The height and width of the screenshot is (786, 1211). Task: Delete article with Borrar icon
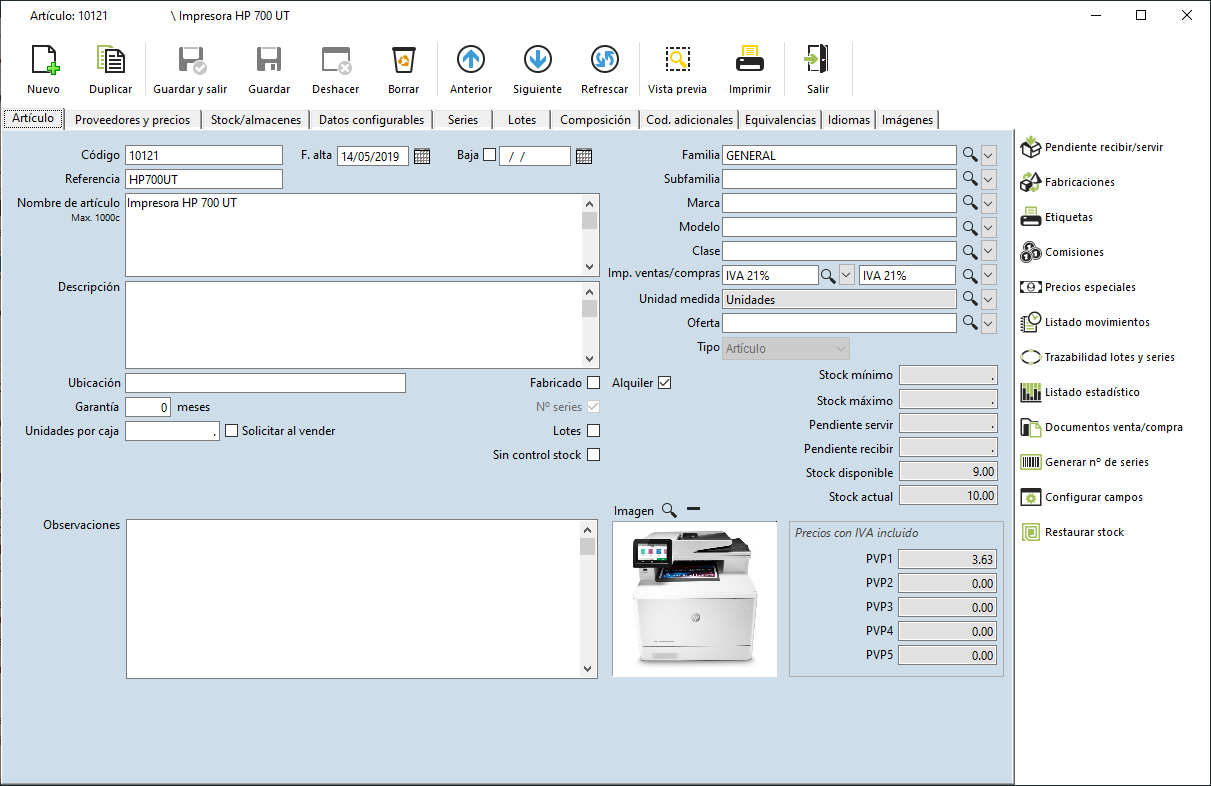[x=403, y=60]
